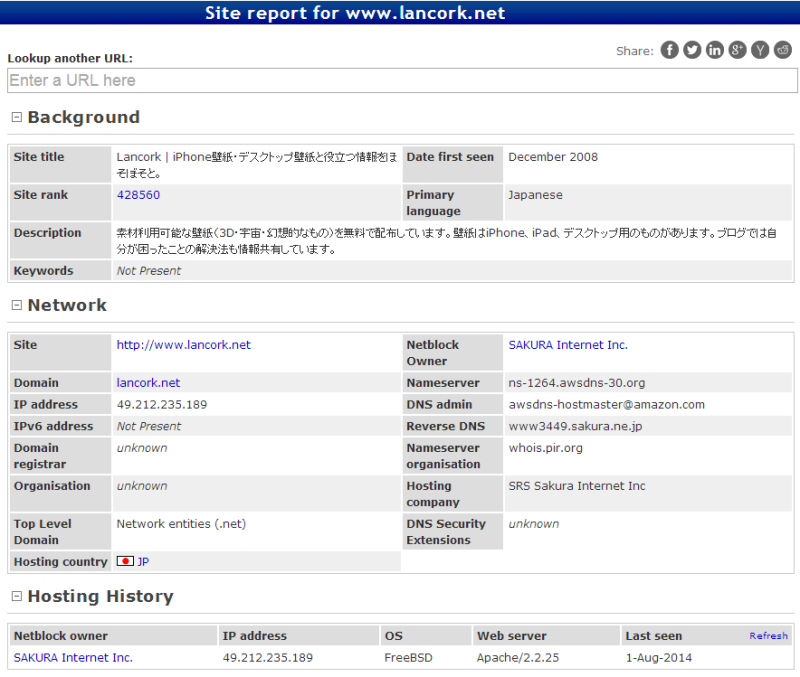Image resolution: width=800 pixels, height=677 pixels.
Task: Click the IPv6 address Not Present value
Action: [148, 426]
